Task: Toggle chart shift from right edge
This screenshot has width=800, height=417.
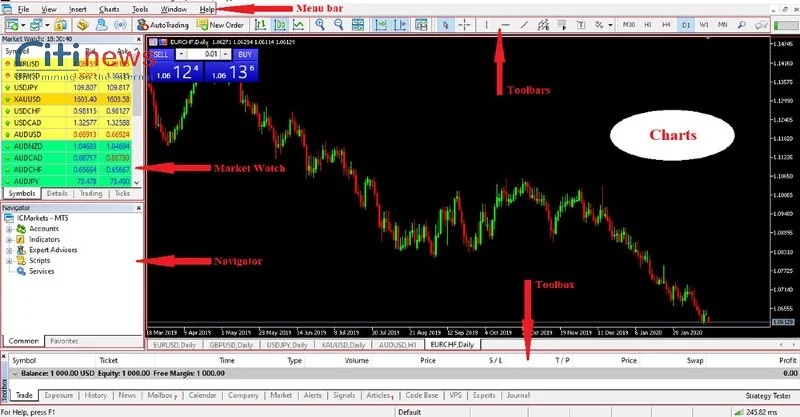Action: point(400,24)
